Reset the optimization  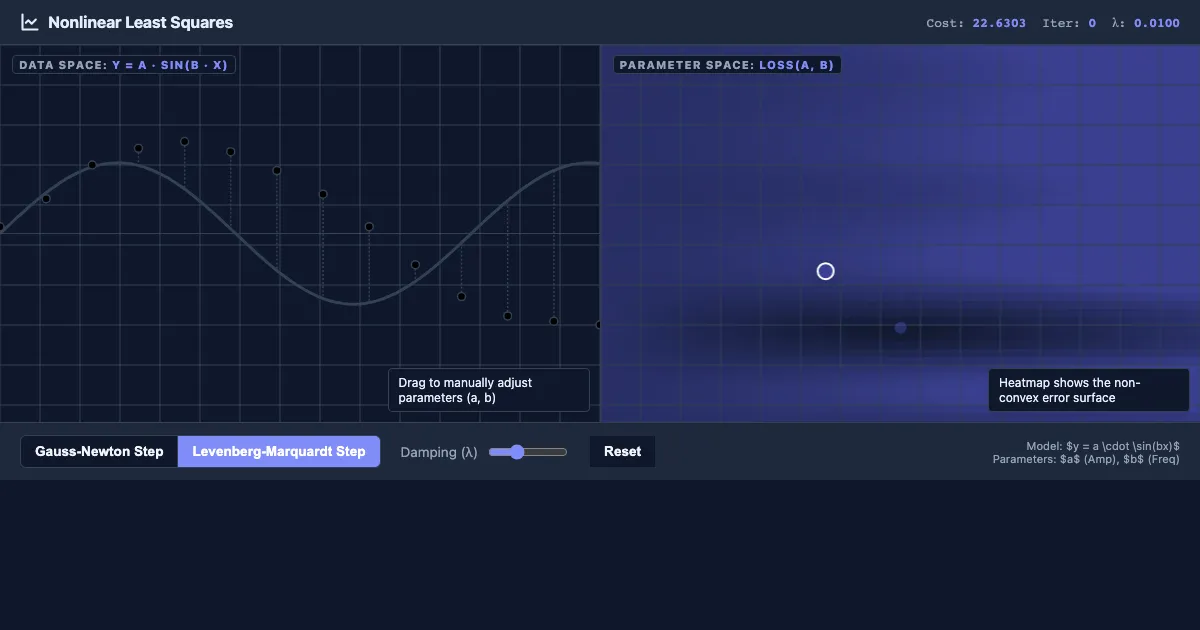622,451
